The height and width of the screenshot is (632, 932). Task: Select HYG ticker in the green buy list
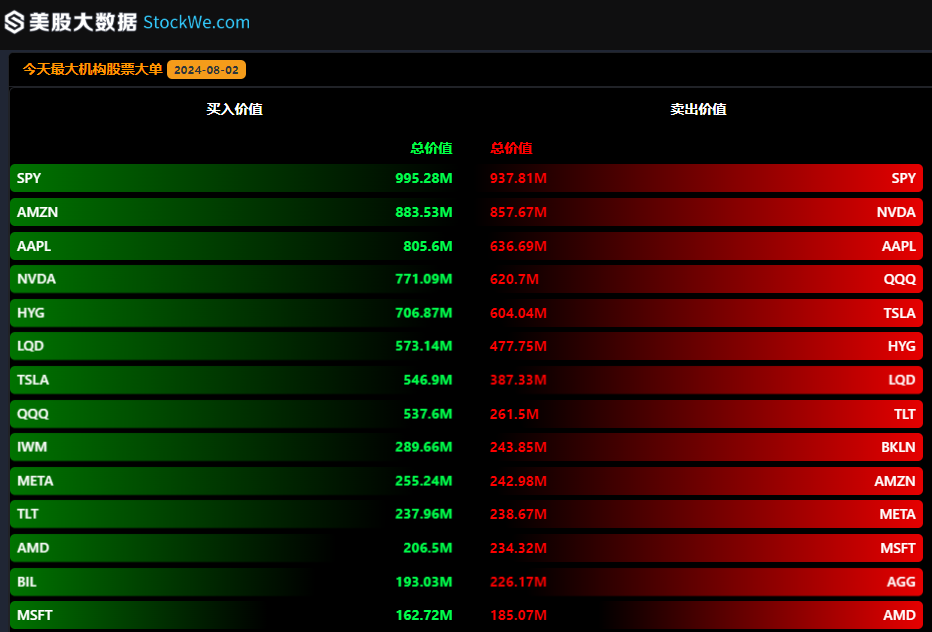pyautogui.click(x=31, y=313)
